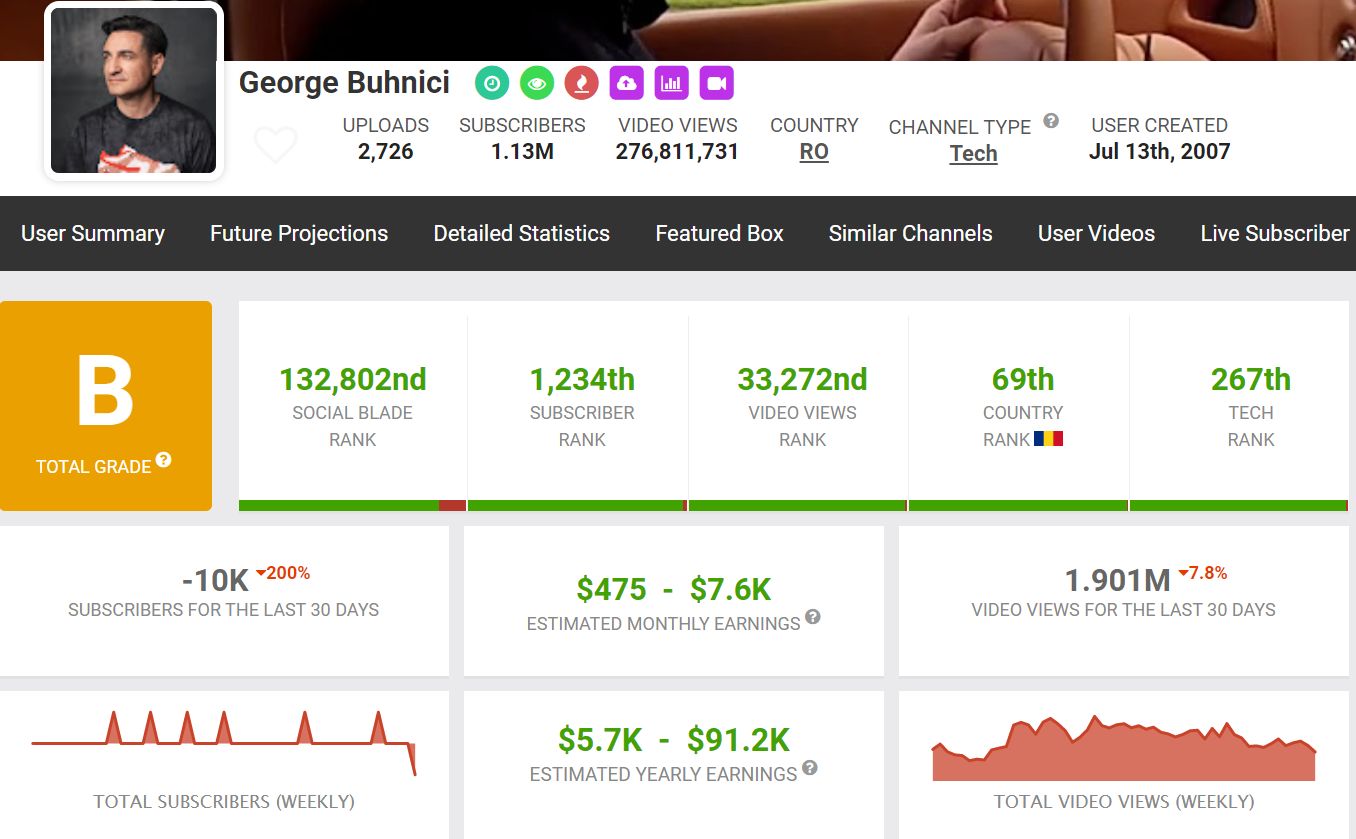
Task: Select the User Videos tab
Action: point(1096,234)
